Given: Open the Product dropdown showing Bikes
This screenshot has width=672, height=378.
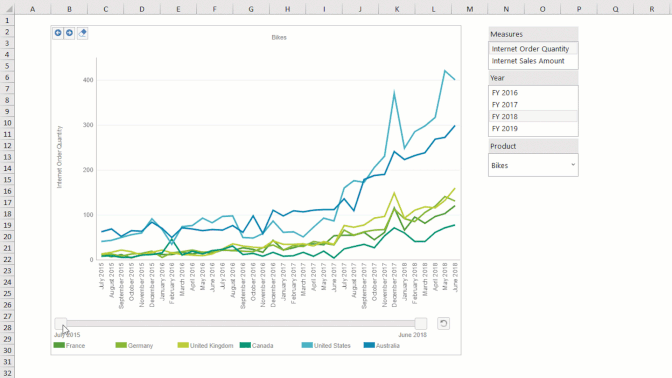Looking at the screenshot, I should 533,165.
